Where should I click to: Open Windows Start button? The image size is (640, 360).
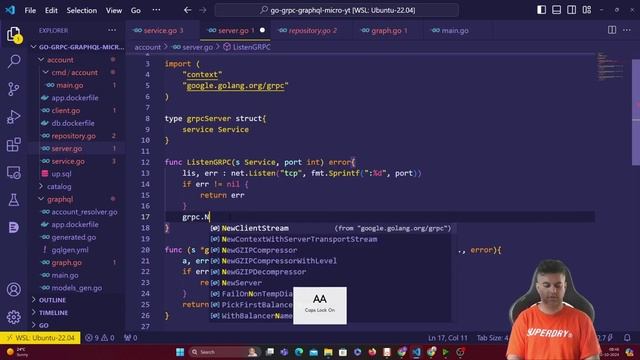[180, 352]
